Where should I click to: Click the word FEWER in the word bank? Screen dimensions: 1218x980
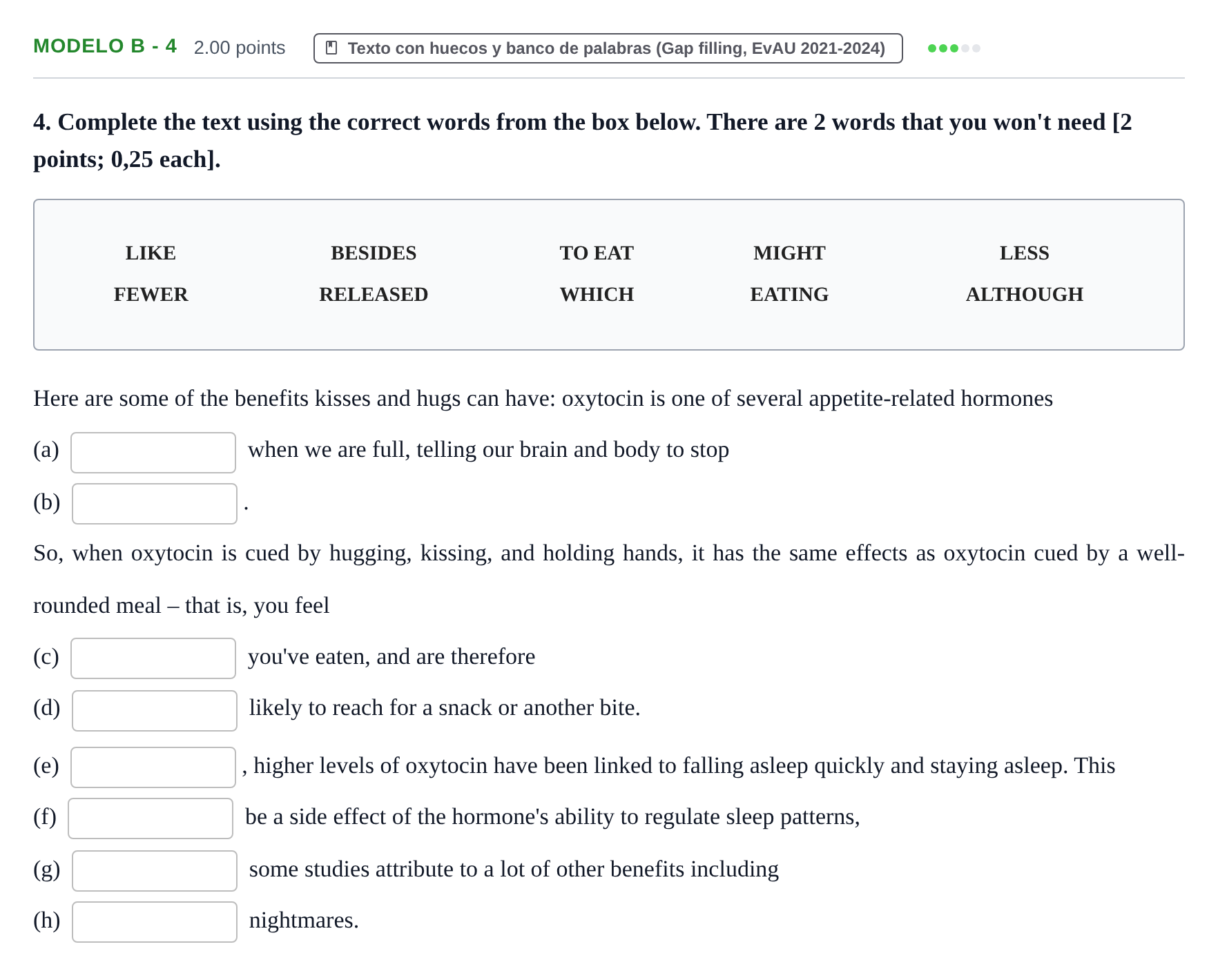(151, 295)
